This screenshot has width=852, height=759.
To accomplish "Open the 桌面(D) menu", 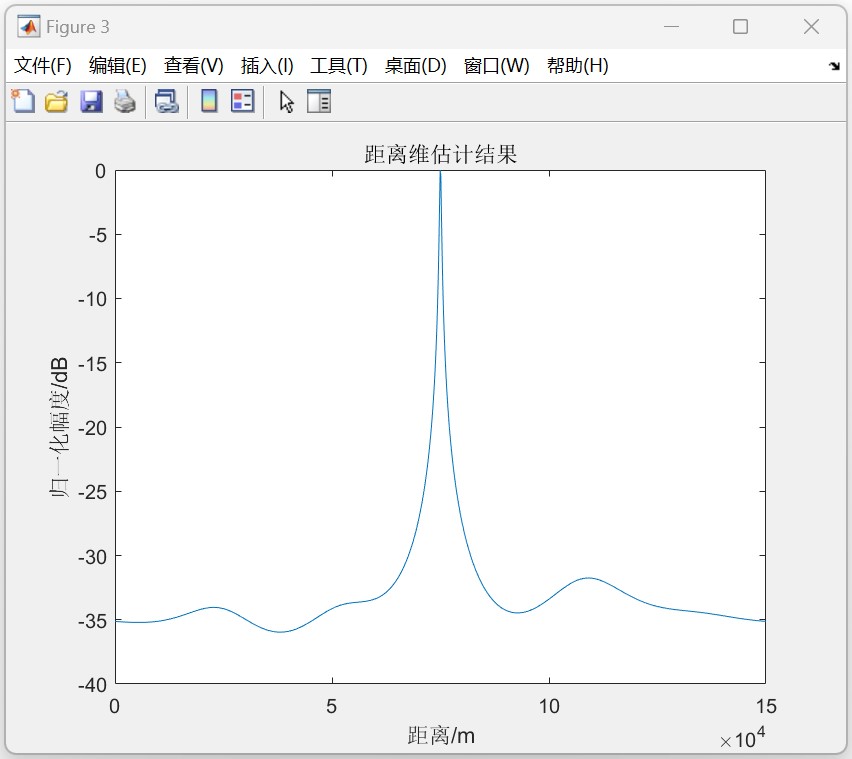I will tap(415, 66).
